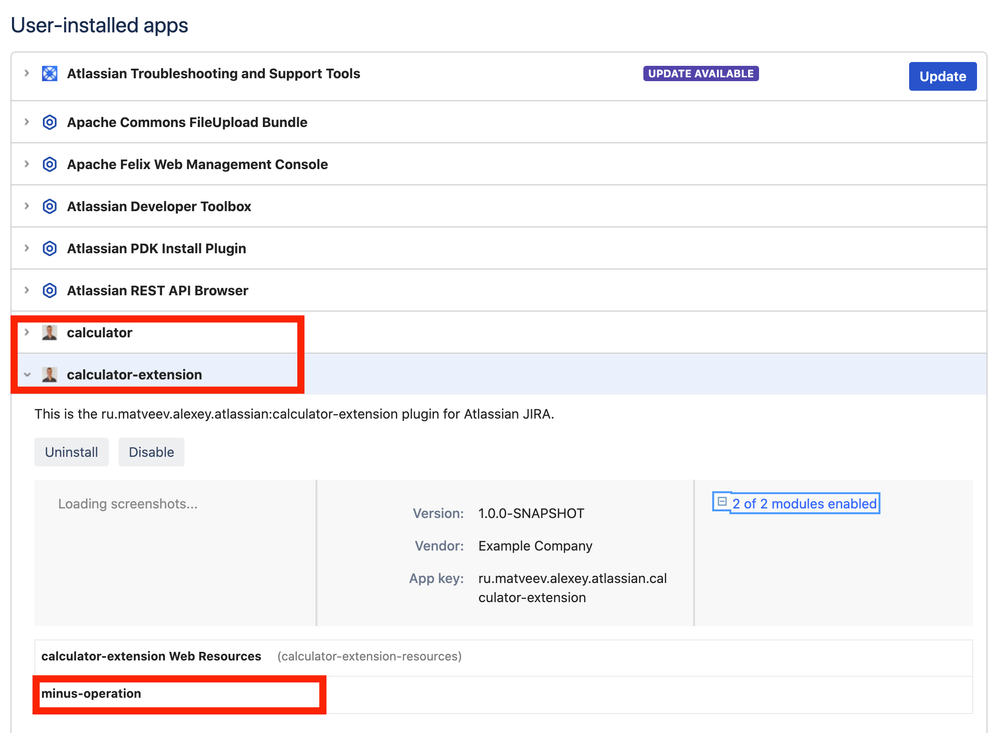Expand Apache Felix Web Management Console row

[x=27, y=164]
